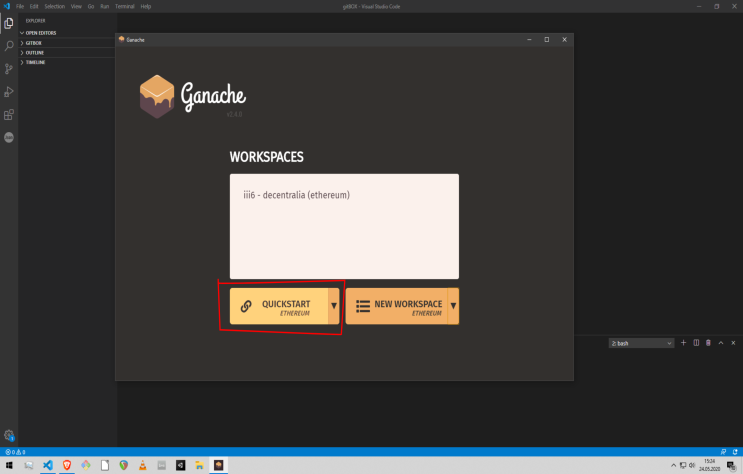
Task: Expand the Timeline section
Action: pyautogui.click(x=35, y=62)
